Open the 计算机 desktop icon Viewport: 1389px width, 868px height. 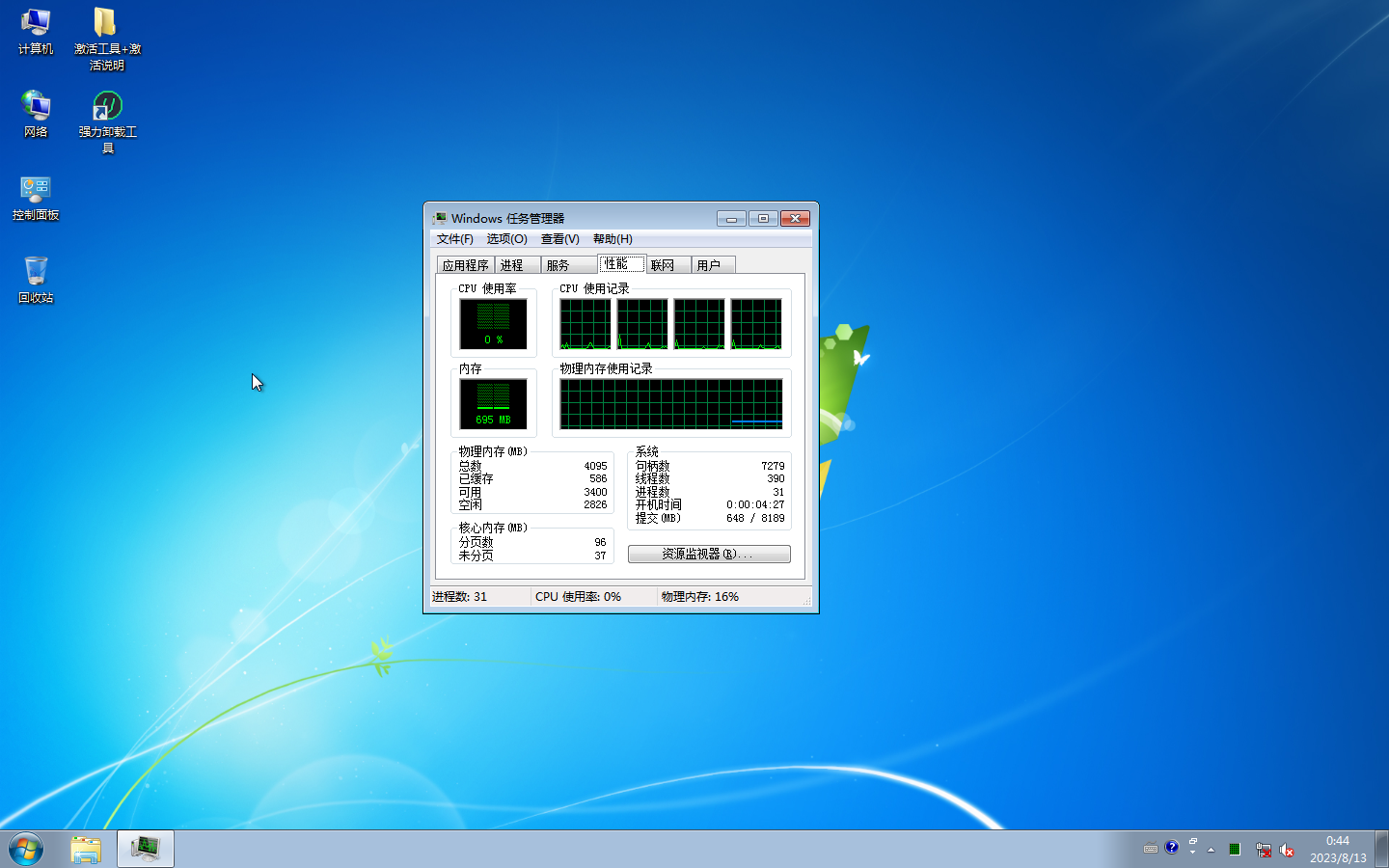[36, 31]
